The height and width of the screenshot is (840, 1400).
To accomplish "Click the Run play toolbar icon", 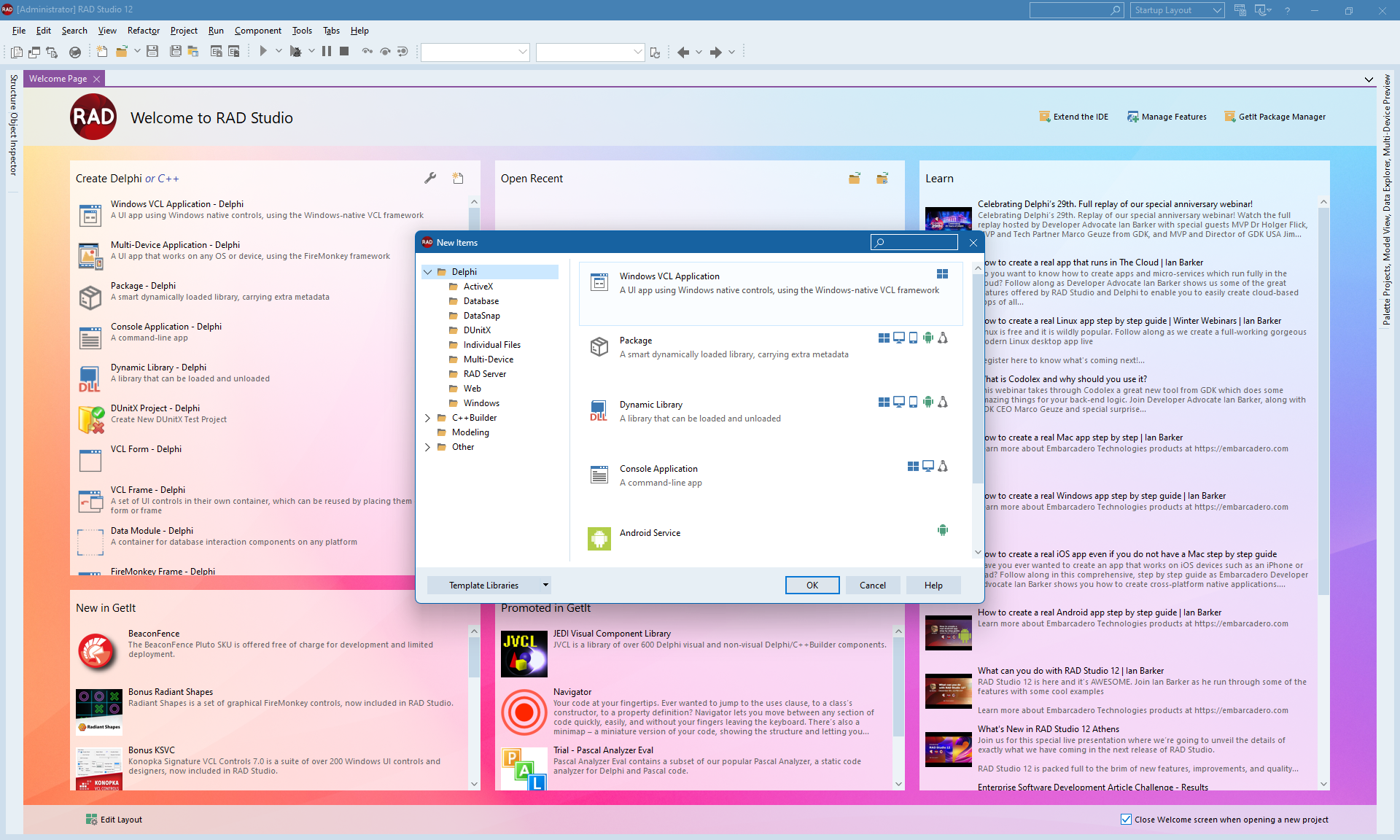I will [x=263, y=52].
